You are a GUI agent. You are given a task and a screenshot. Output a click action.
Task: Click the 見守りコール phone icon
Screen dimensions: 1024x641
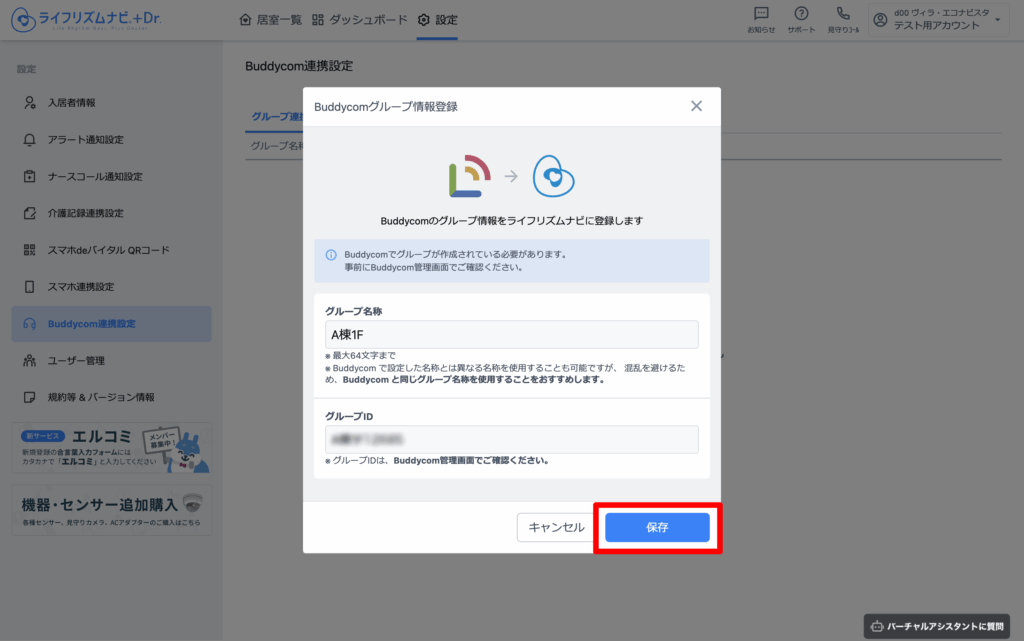(x=843, y=20)
